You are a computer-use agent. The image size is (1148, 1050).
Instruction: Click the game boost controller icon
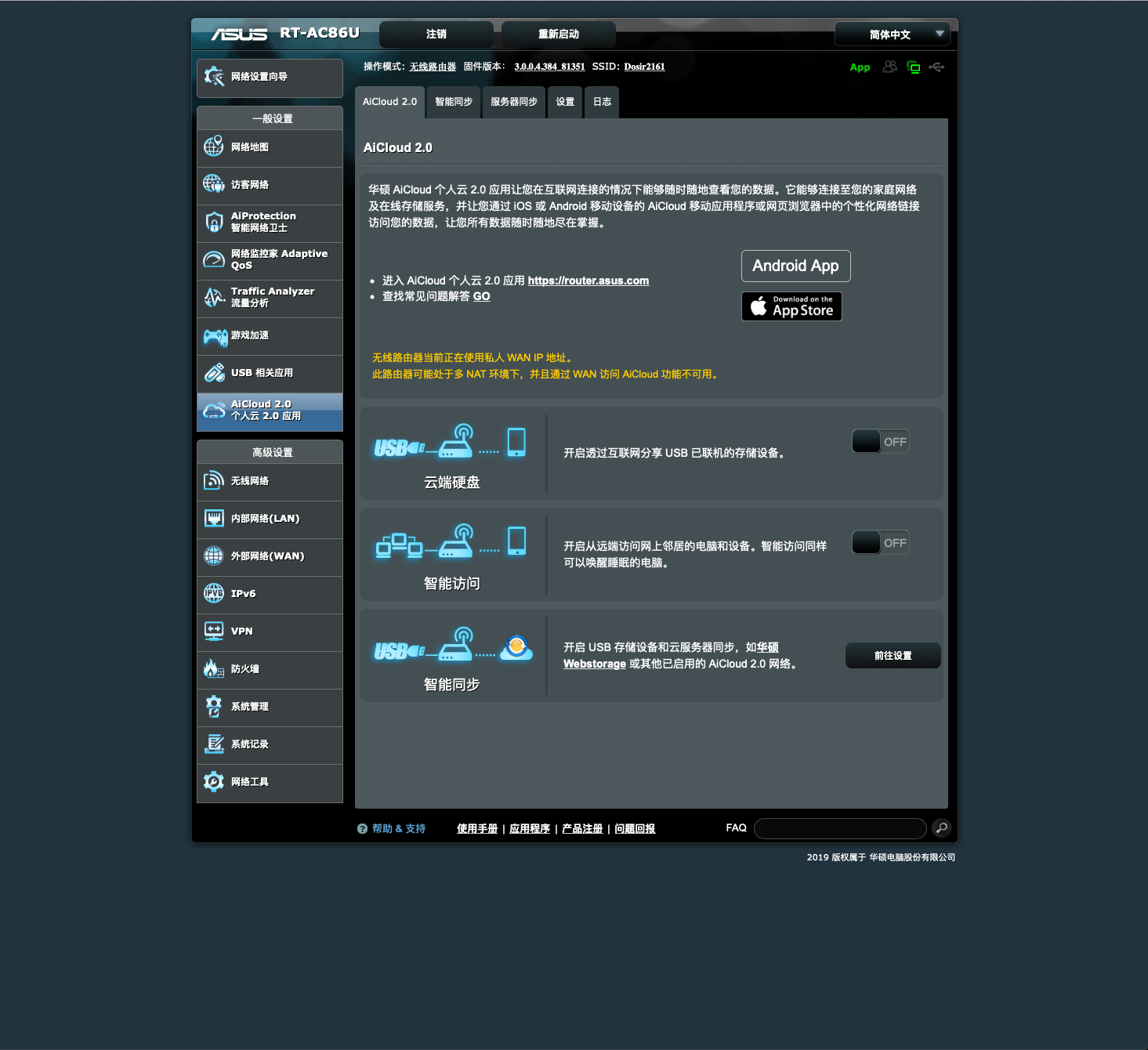point(215,336)
